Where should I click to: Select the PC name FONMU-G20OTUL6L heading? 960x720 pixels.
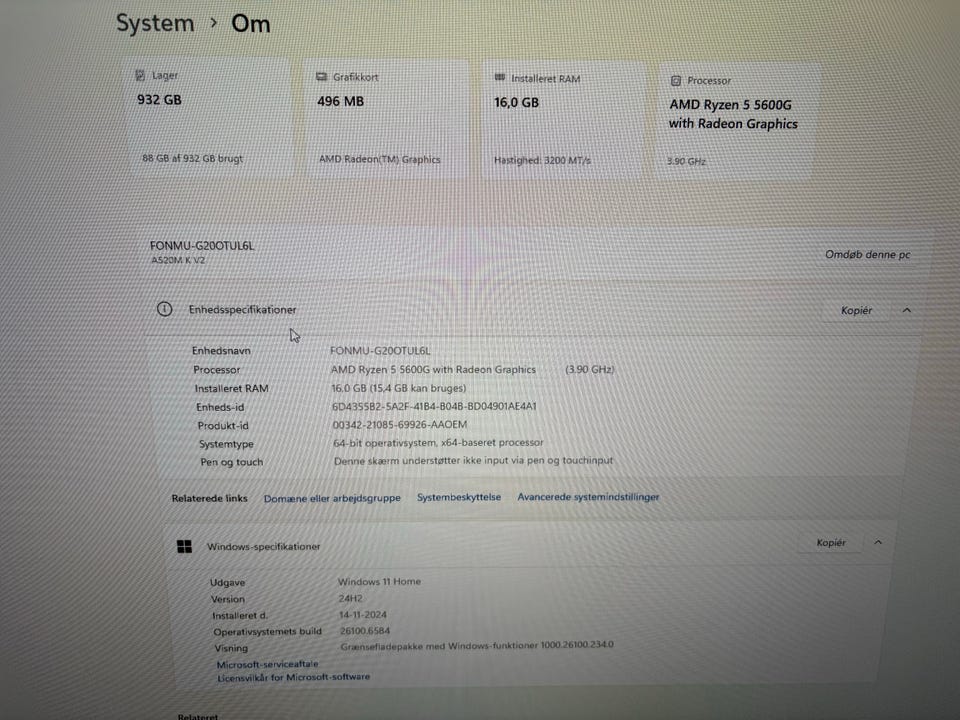201,246
